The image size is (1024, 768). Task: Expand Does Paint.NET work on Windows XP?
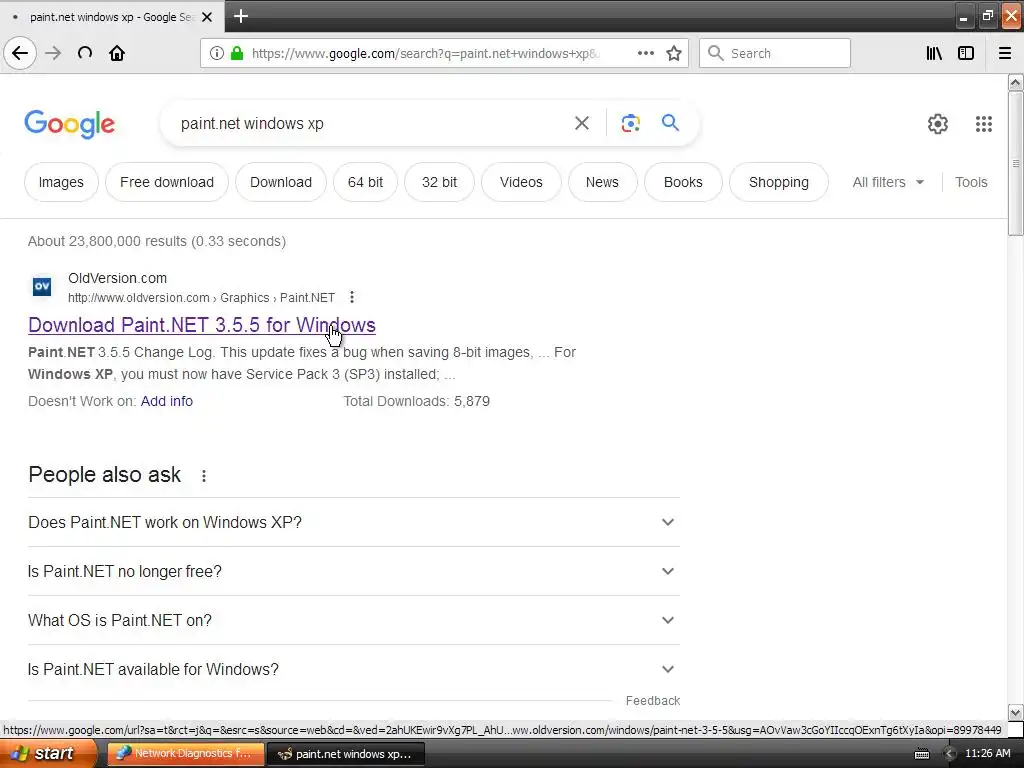click(x=353, y=522)
